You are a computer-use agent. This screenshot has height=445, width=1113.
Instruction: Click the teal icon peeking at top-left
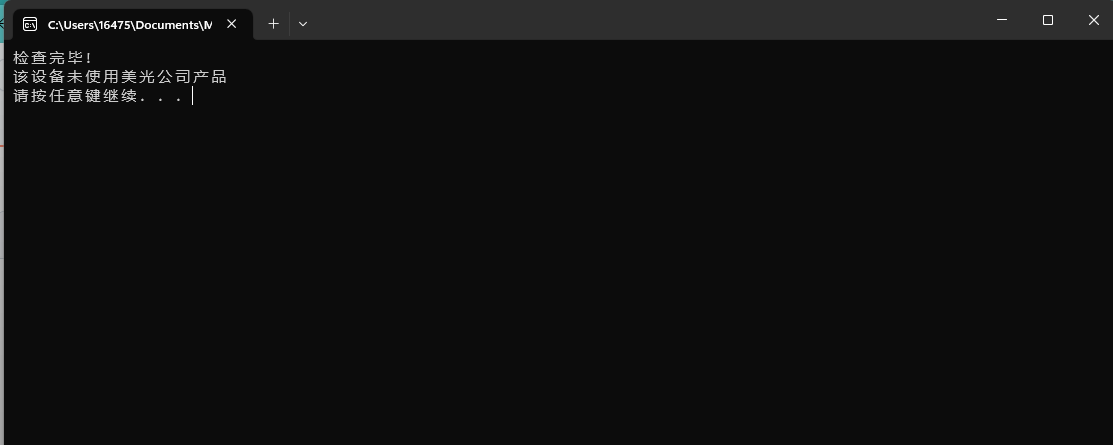click(2, 21)
